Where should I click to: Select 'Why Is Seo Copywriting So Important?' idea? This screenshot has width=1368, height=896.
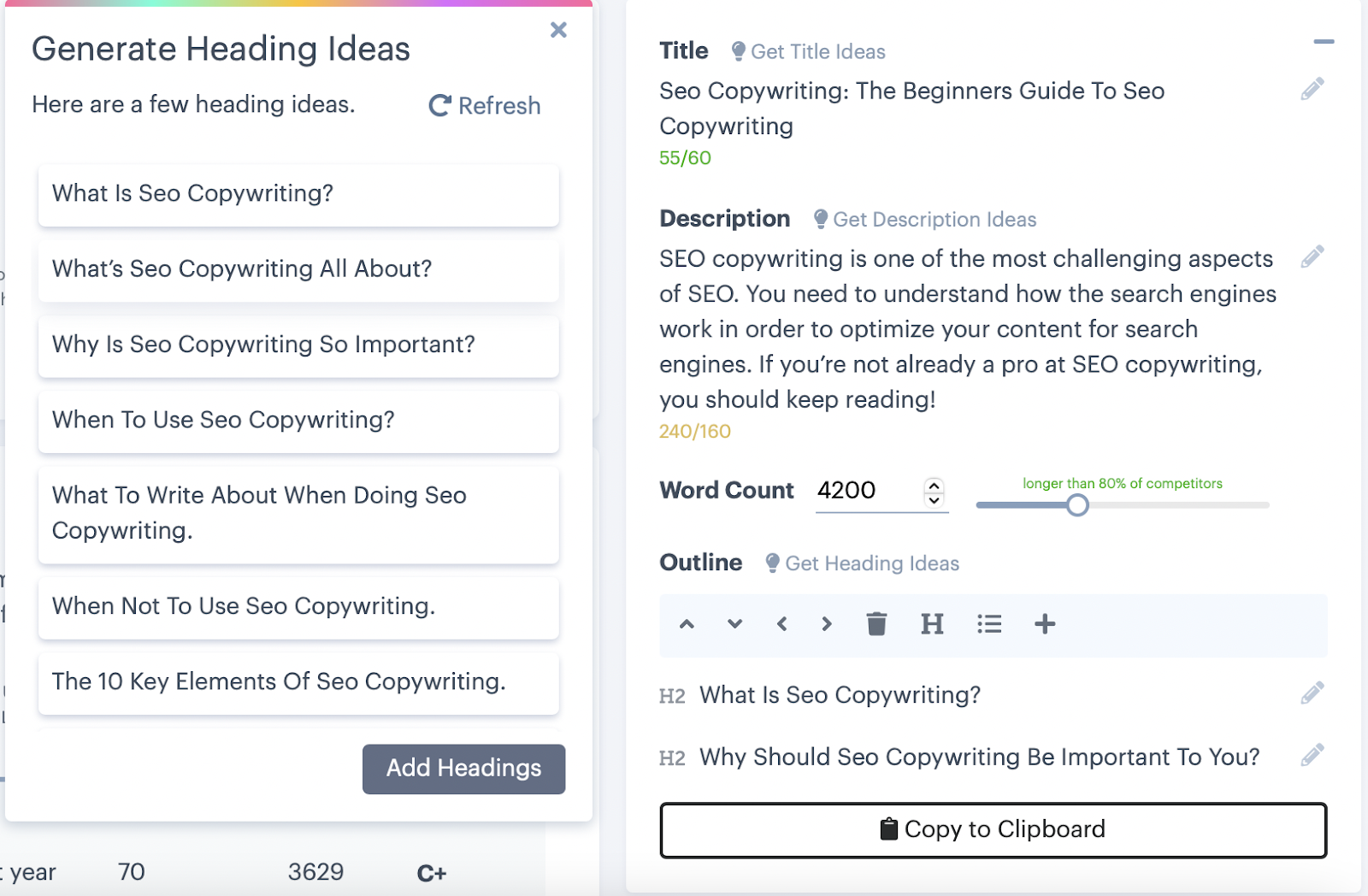298,345
